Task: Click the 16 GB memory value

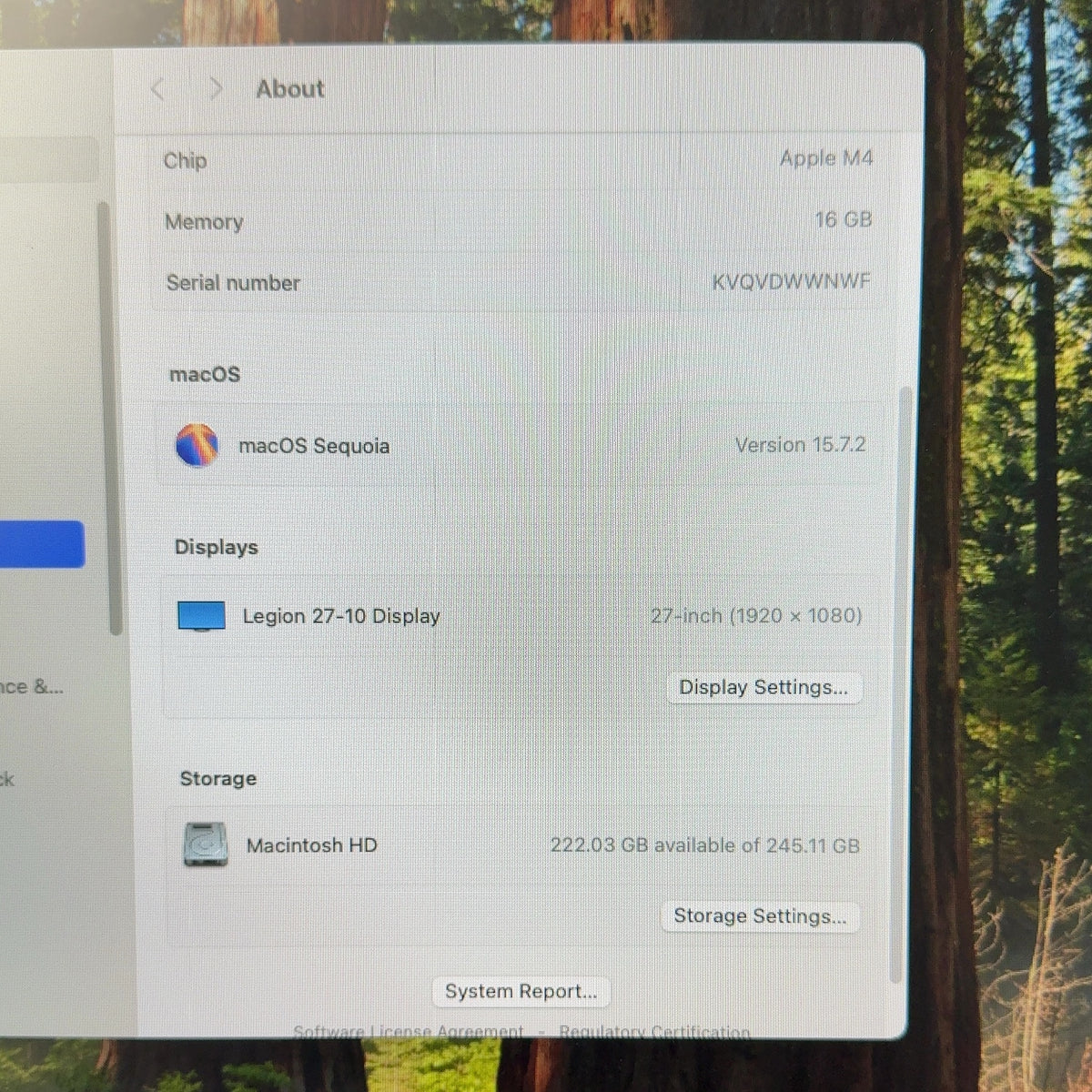Action: tap(844, 219)
